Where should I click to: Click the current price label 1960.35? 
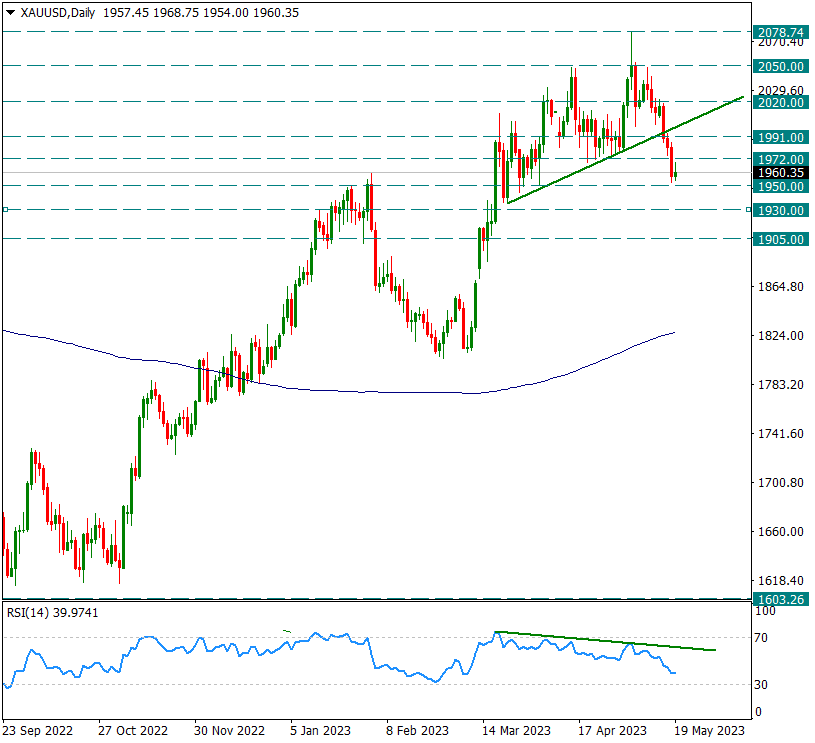pyautogui.click(x=781, y=173)
